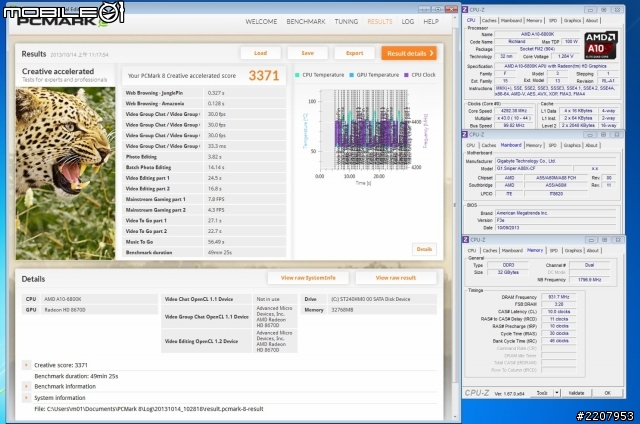Click the Save results button
Image resolution: width=640 pixels, height=424 pixels.
tap(307, 53)
